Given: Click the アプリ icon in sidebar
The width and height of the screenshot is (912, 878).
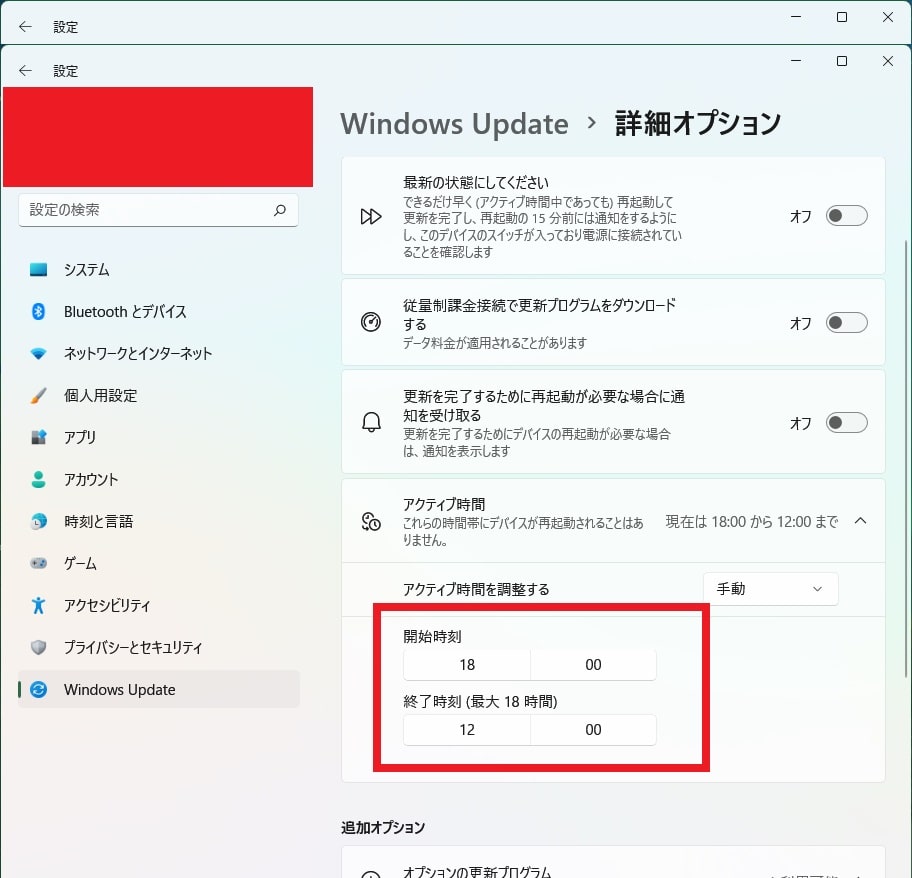Looking at the screenshot, I should [x=38, y=437].
